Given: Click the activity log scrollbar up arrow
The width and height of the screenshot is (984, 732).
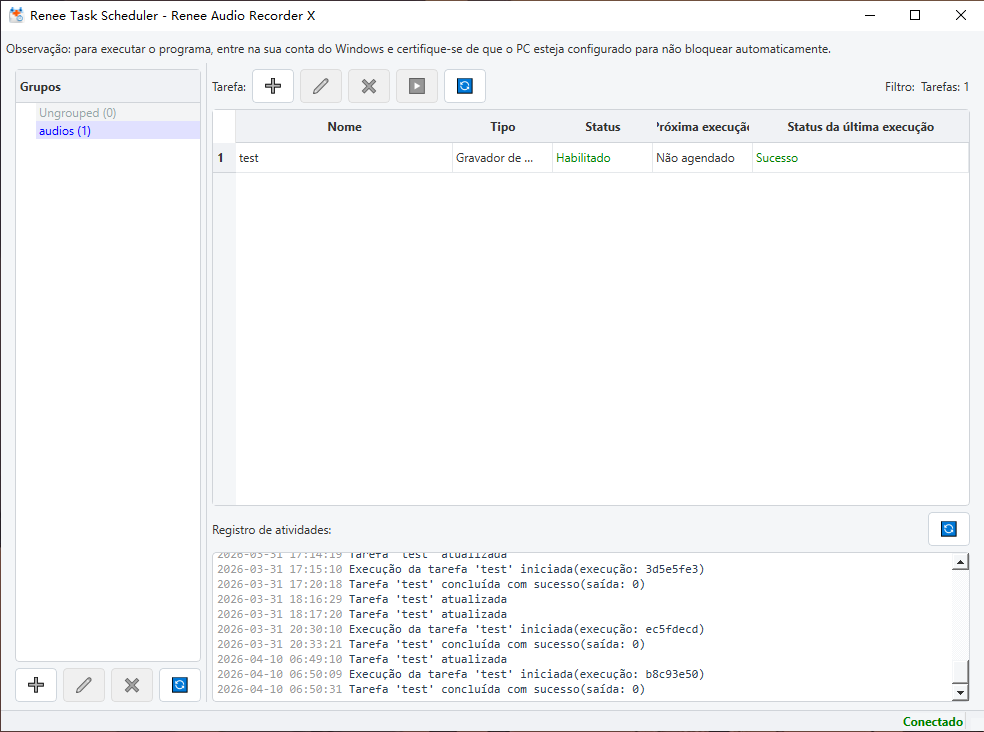Looking at the screenshot, I should click(x=960, y=562).
